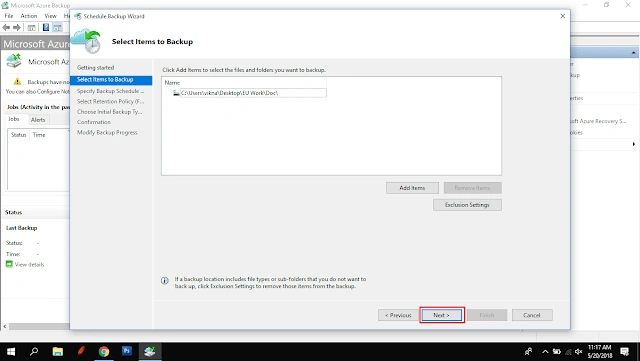Click the red feather app in taskbar
Viewport: 640px width, 361px height.
(x=81, y=351)
